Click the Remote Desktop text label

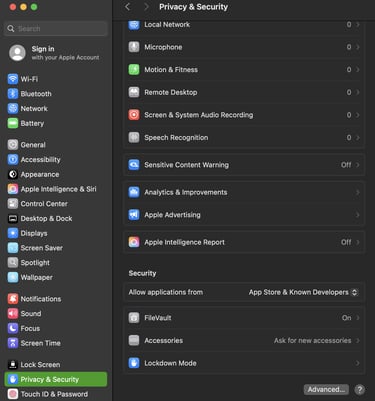pos(171,92)
